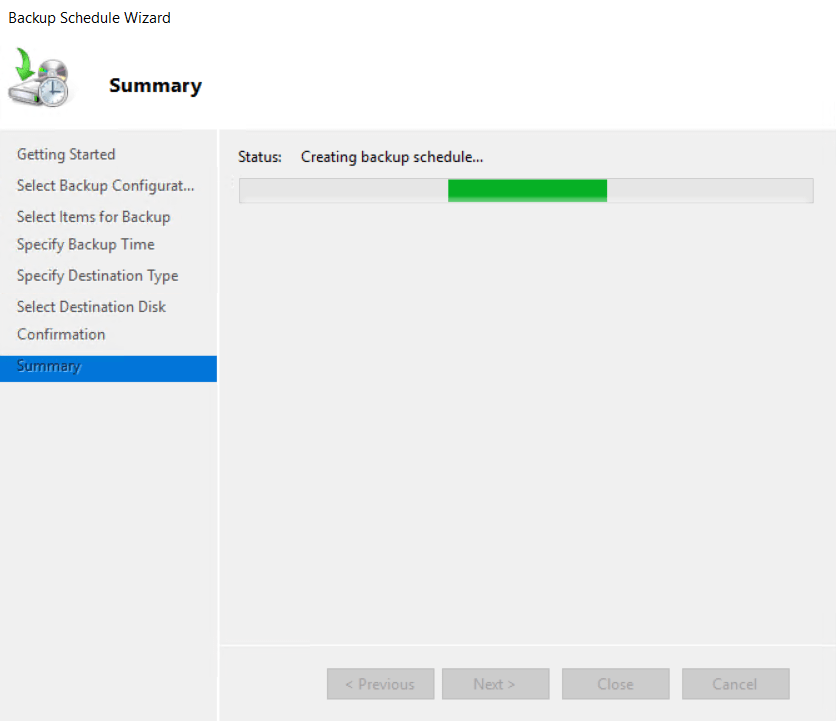Screen dimensions: 836x721
Task: Click the bold Summary page heading
Action: click(155, 86)
